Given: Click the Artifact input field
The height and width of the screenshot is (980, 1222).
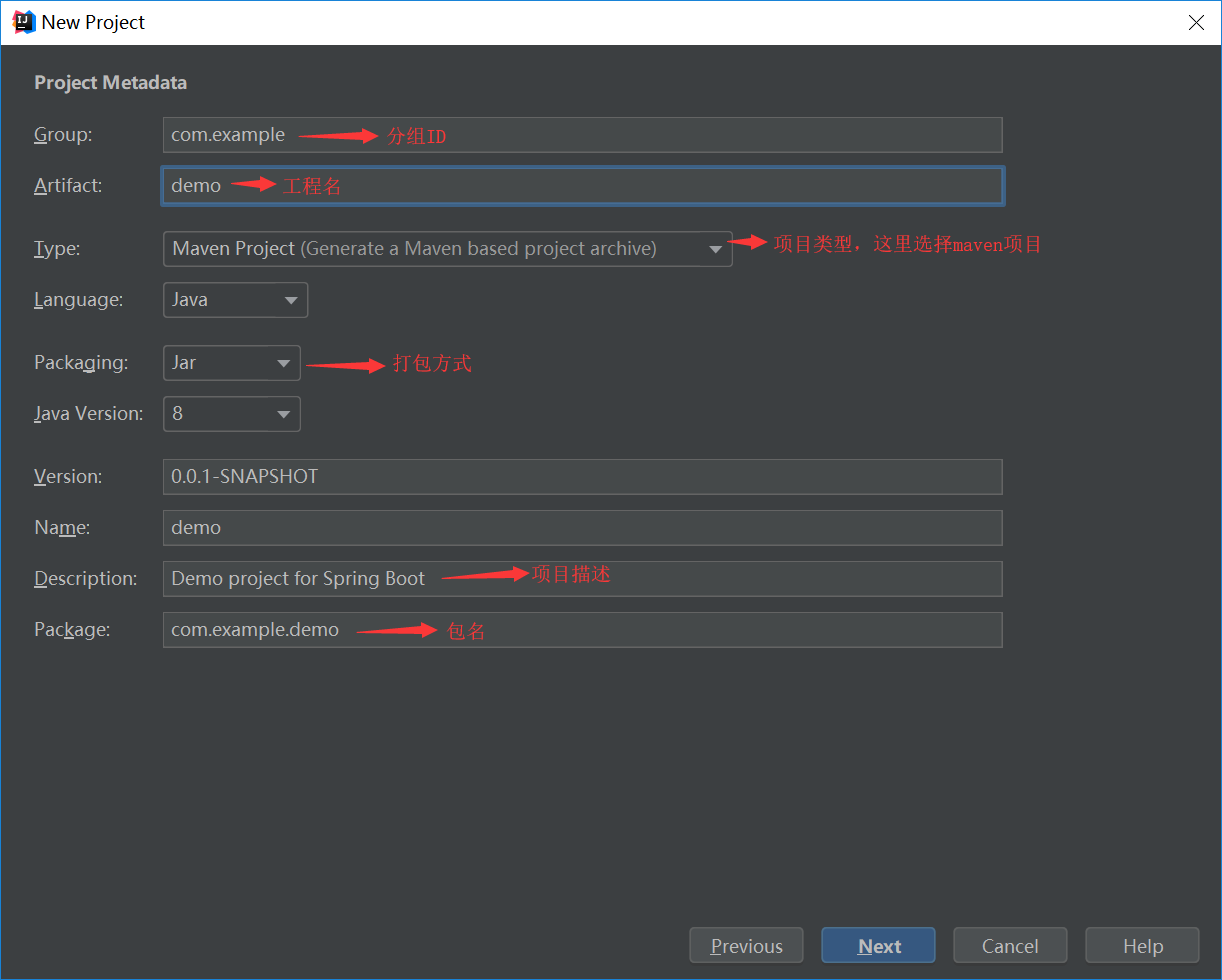Looking at the screenshot, I should click(582, 186).
